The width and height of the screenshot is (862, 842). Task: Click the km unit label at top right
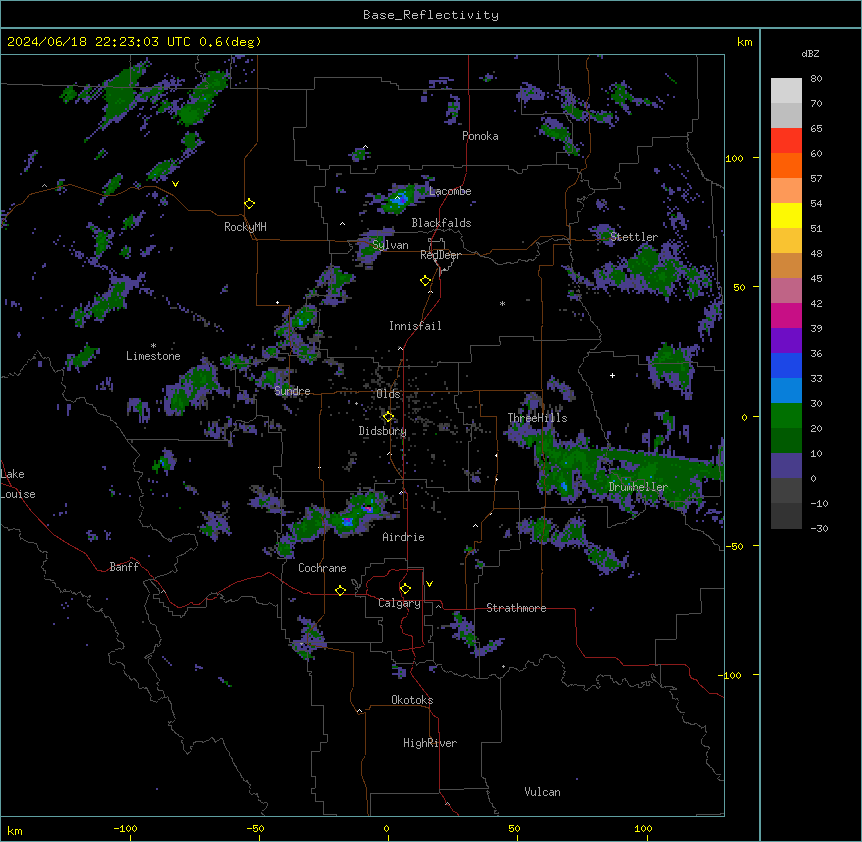[744, 42]
